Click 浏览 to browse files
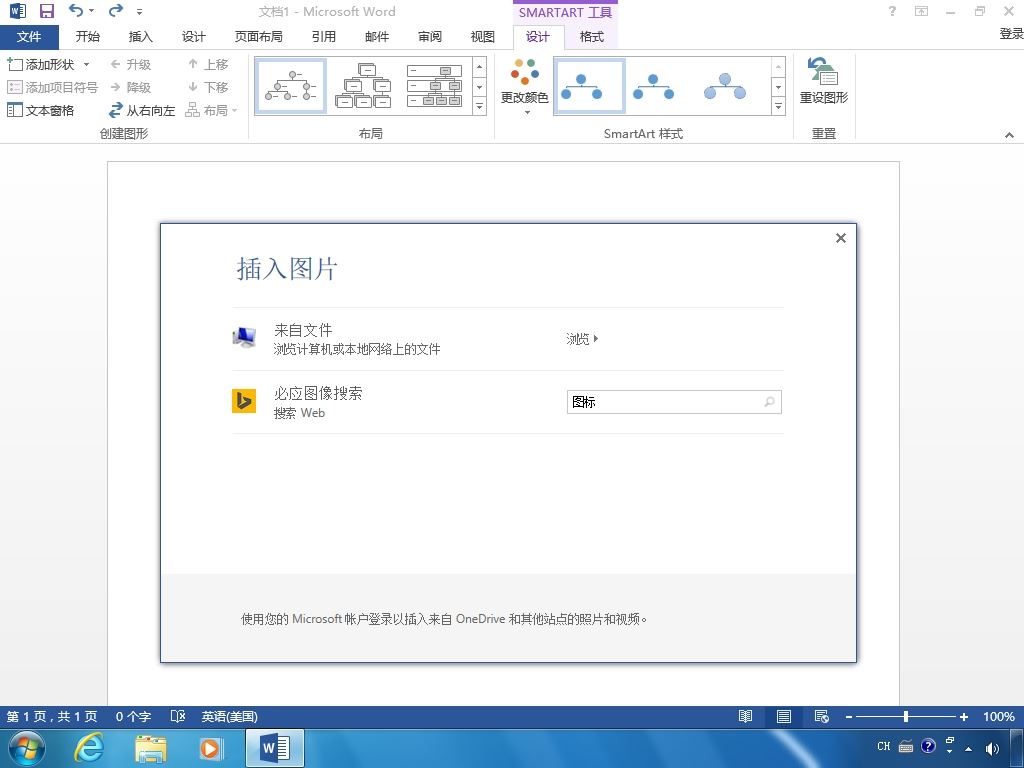Image resolution: width=1024 pixels, height=768 pixels. coord(581,338)
